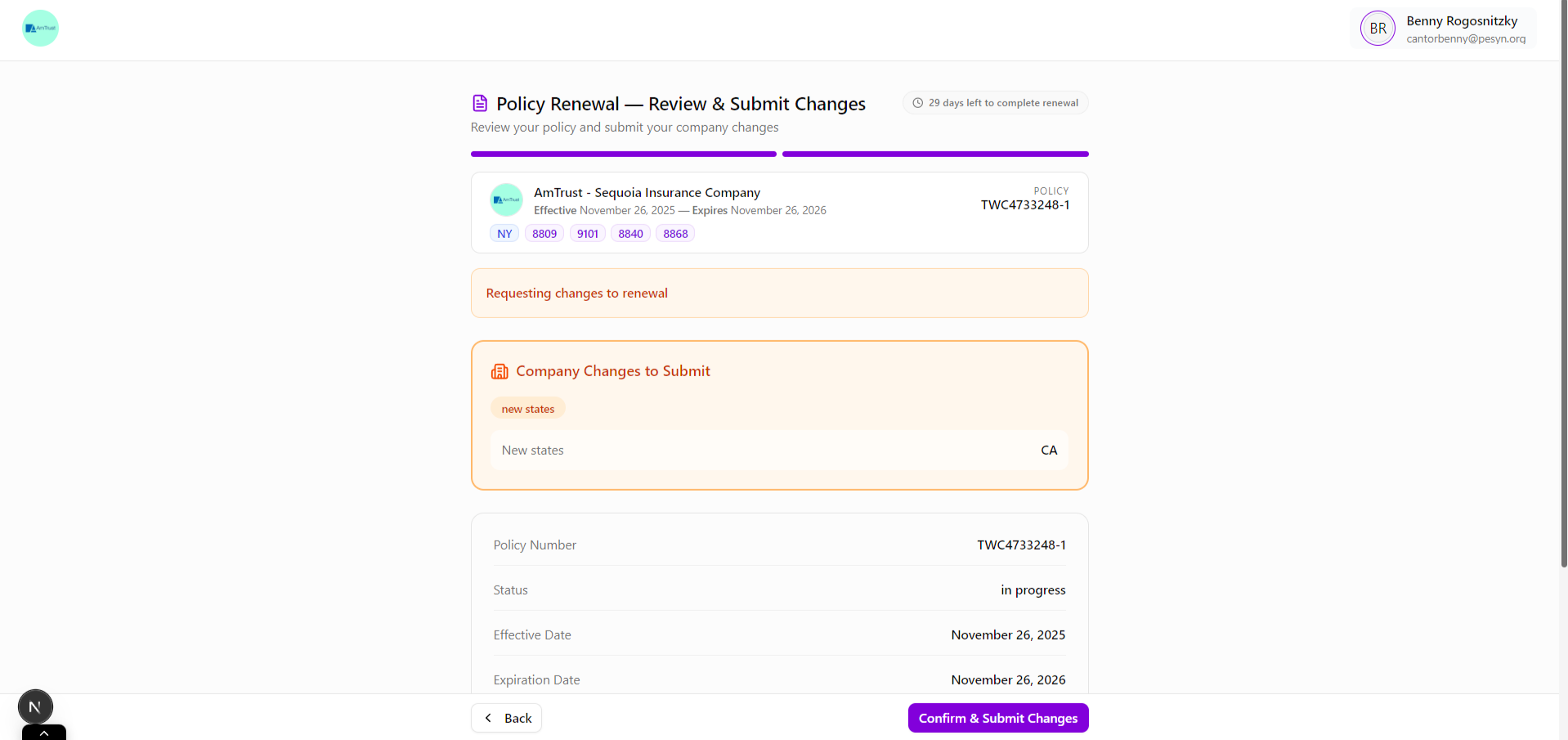The height and width of the screenshot is (740, 1568).
Task: Click the building icon in Company Changes header
Action: coord(500,370)
